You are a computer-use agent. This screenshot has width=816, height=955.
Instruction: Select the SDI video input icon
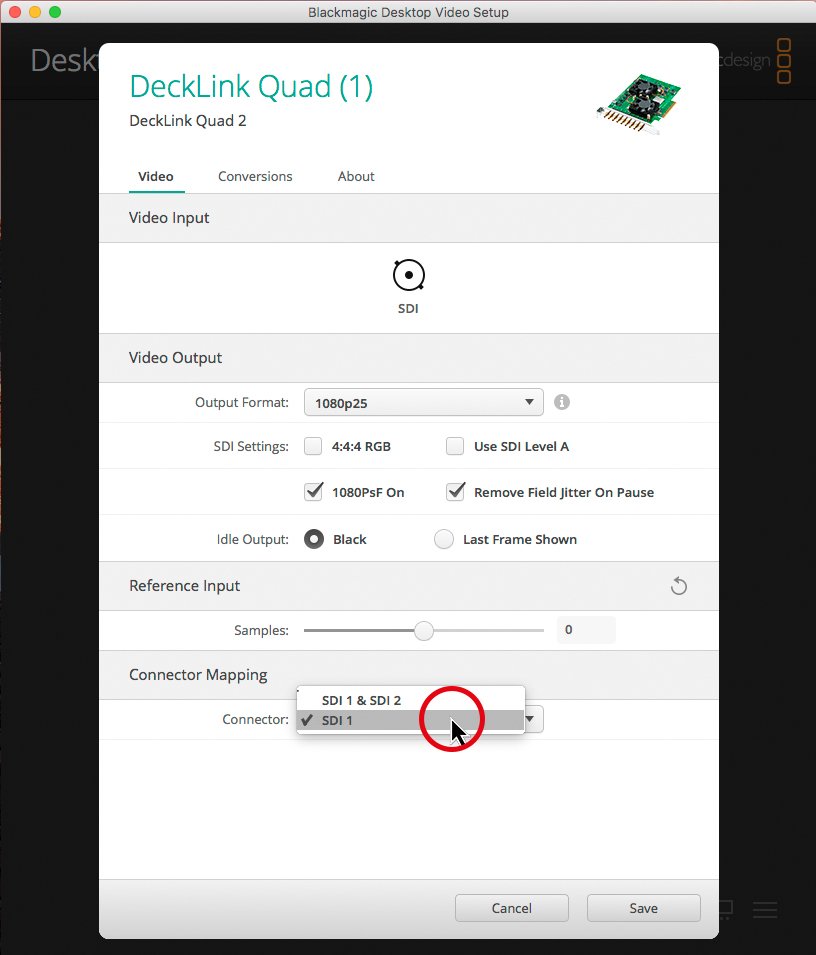tap(409, 275)
